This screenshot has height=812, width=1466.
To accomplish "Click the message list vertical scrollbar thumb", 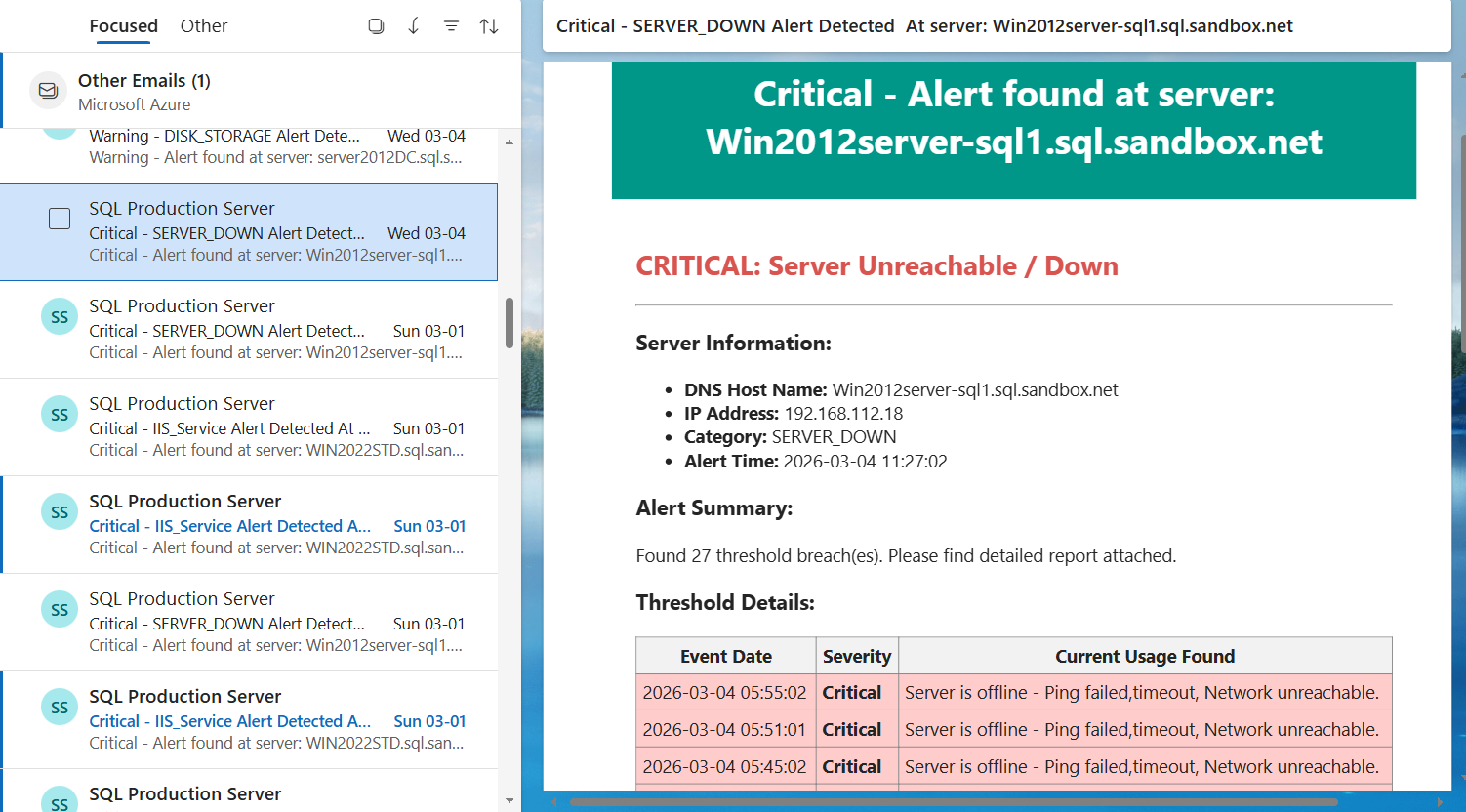I will pos(509,323).
